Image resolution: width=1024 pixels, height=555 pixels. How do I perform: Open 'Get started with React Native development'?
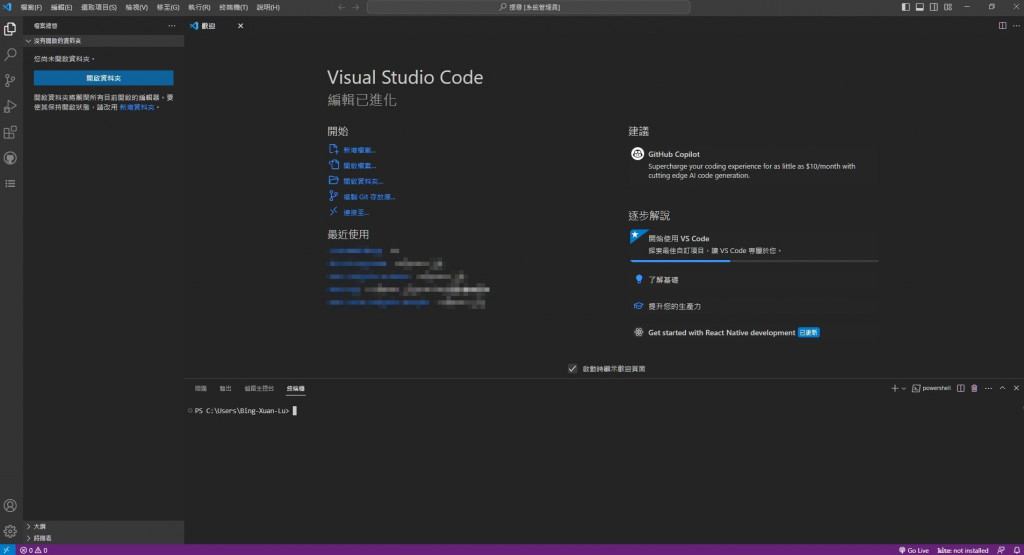721,332
